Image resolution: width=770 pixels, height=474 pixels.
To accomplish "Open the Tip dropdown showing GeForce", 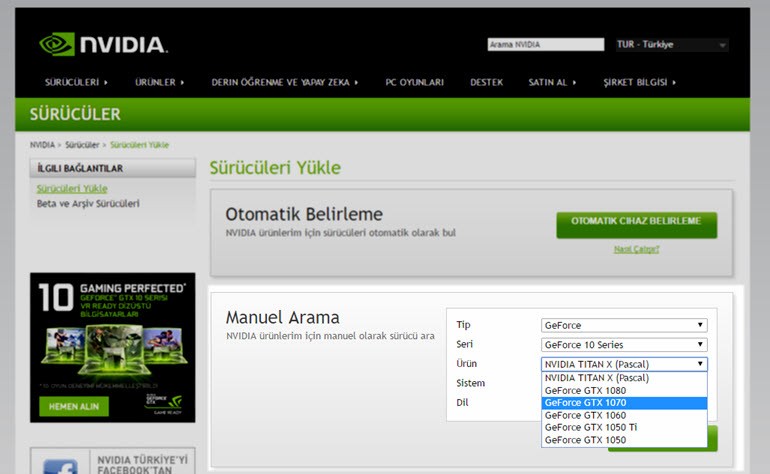I will (x=624, y=325).
